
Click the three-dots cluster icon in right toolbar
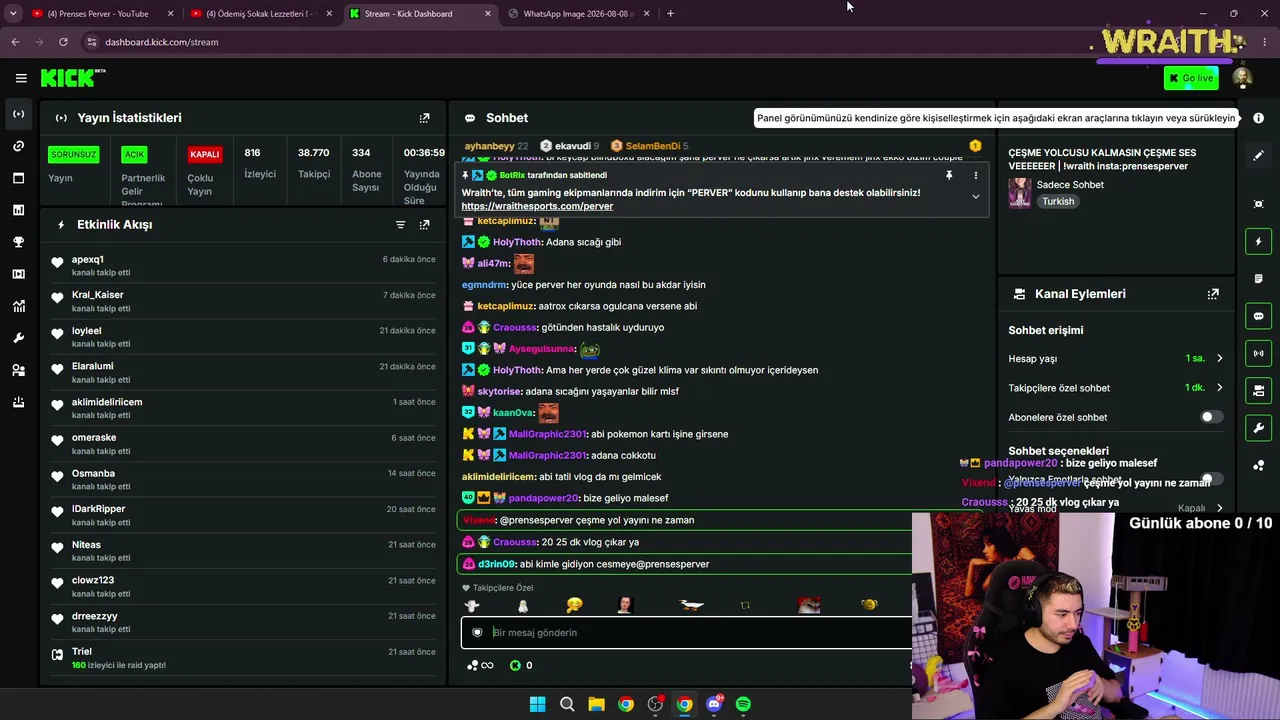click(x=1258, y=465)
